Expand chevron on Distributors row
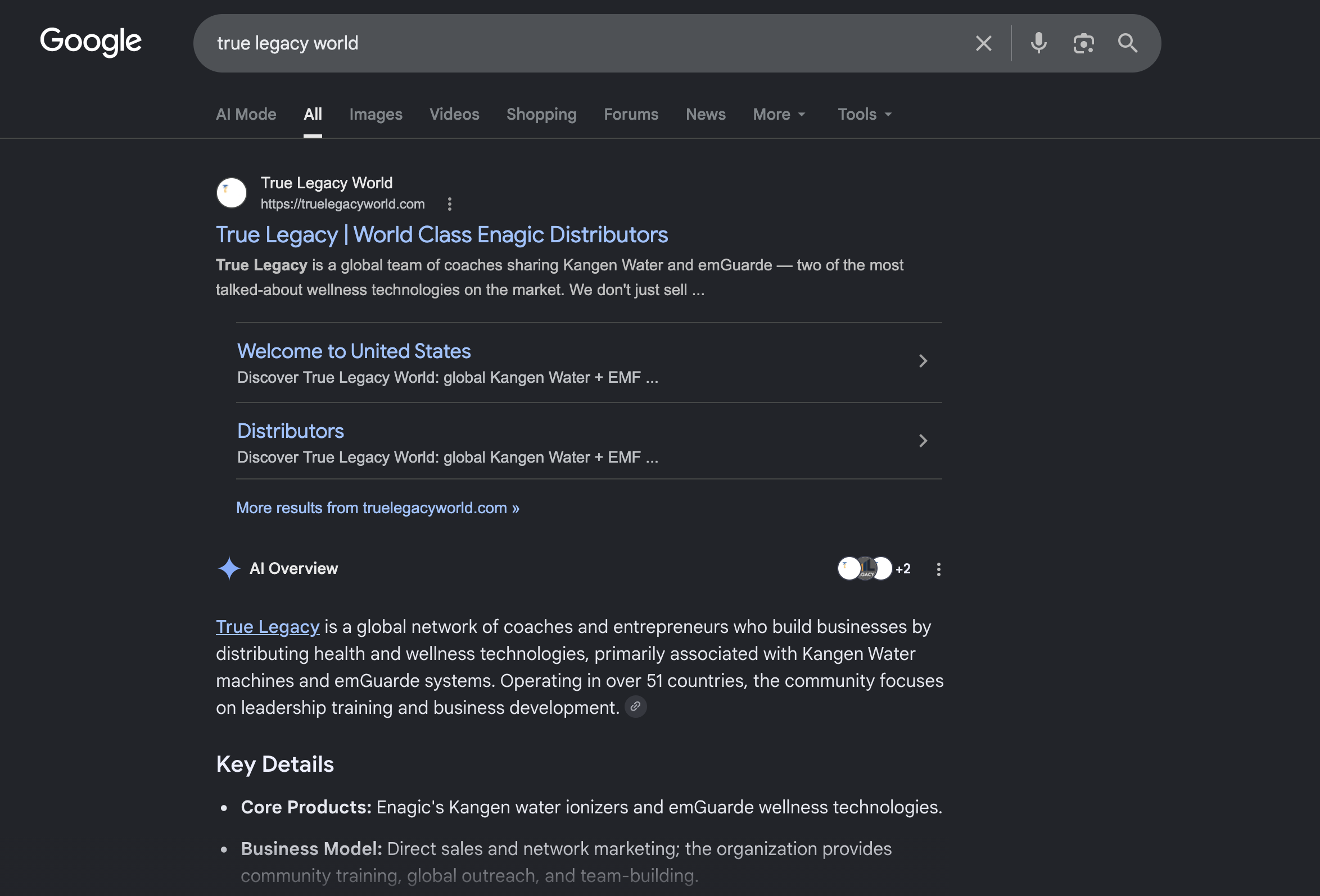Viewport: 1320px width, 896px height. tap(923, 441)
